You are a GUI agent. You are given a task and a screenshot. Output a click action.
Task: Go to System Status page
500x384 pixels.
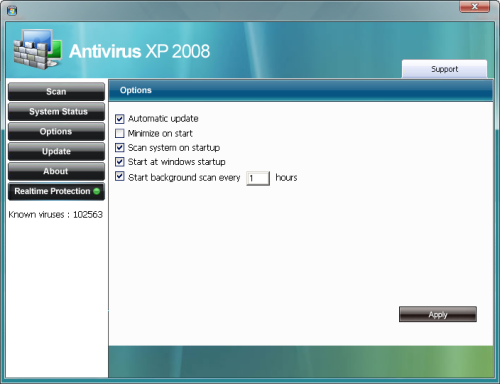[56, 112]
